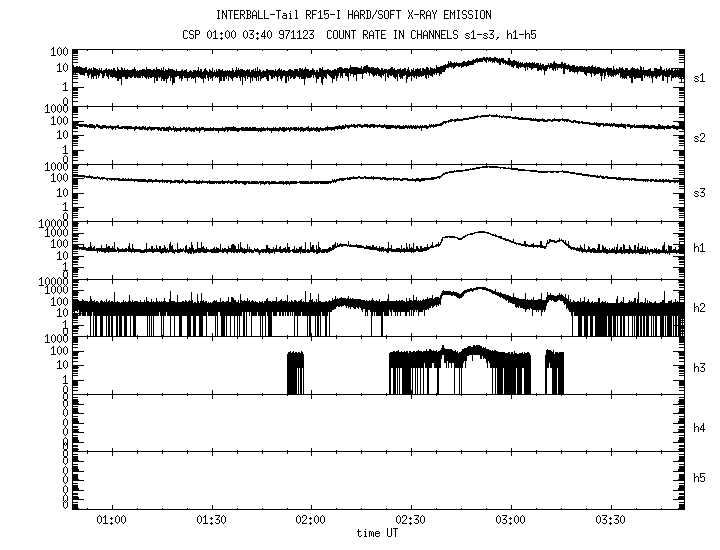The height and width of the screenshot is (550, 720).
Task: Select the 01:30 time axis tick
Action: pos(211,520)
